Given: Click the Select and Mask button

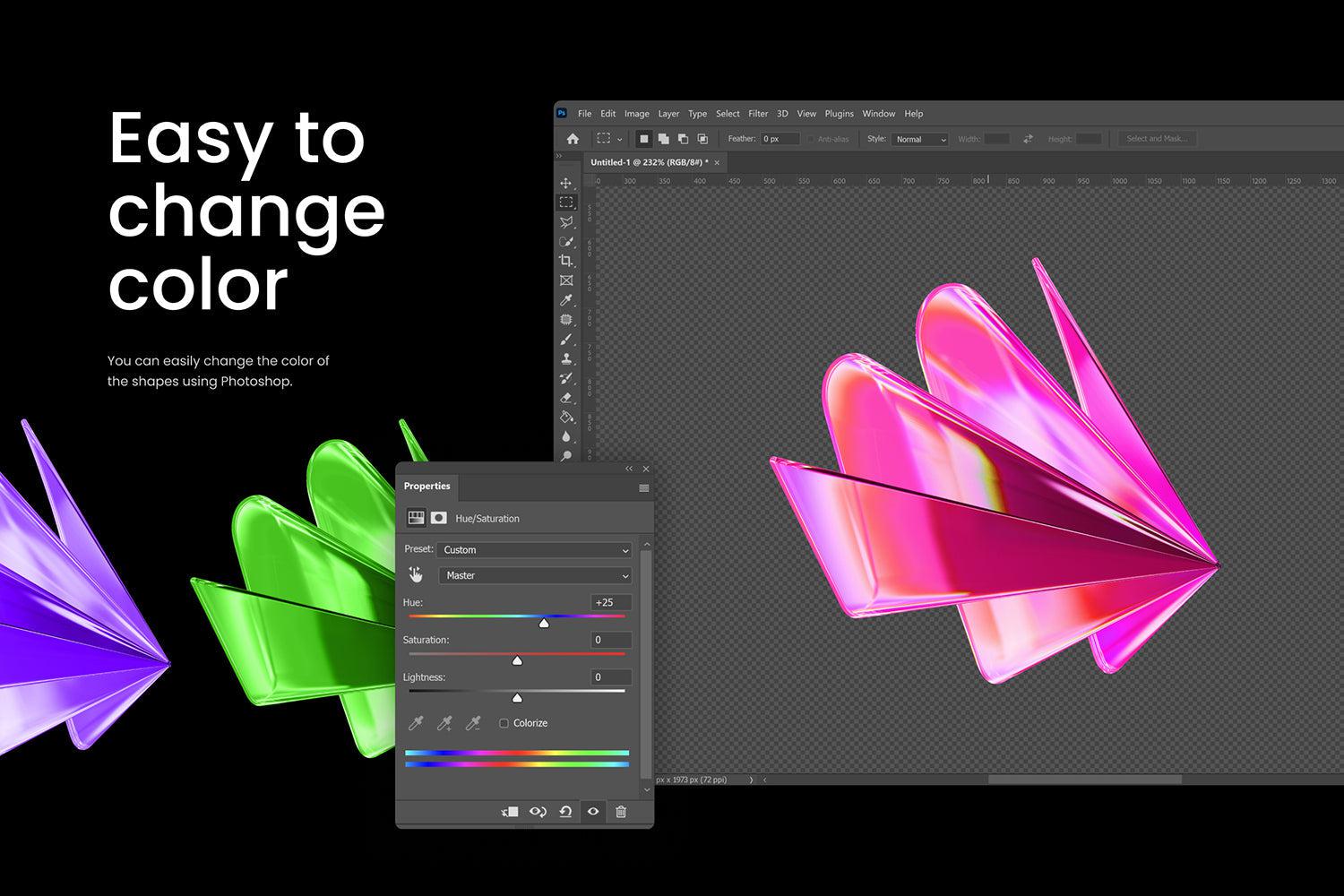Looking at the screenshot, I should click(1157, 139).
